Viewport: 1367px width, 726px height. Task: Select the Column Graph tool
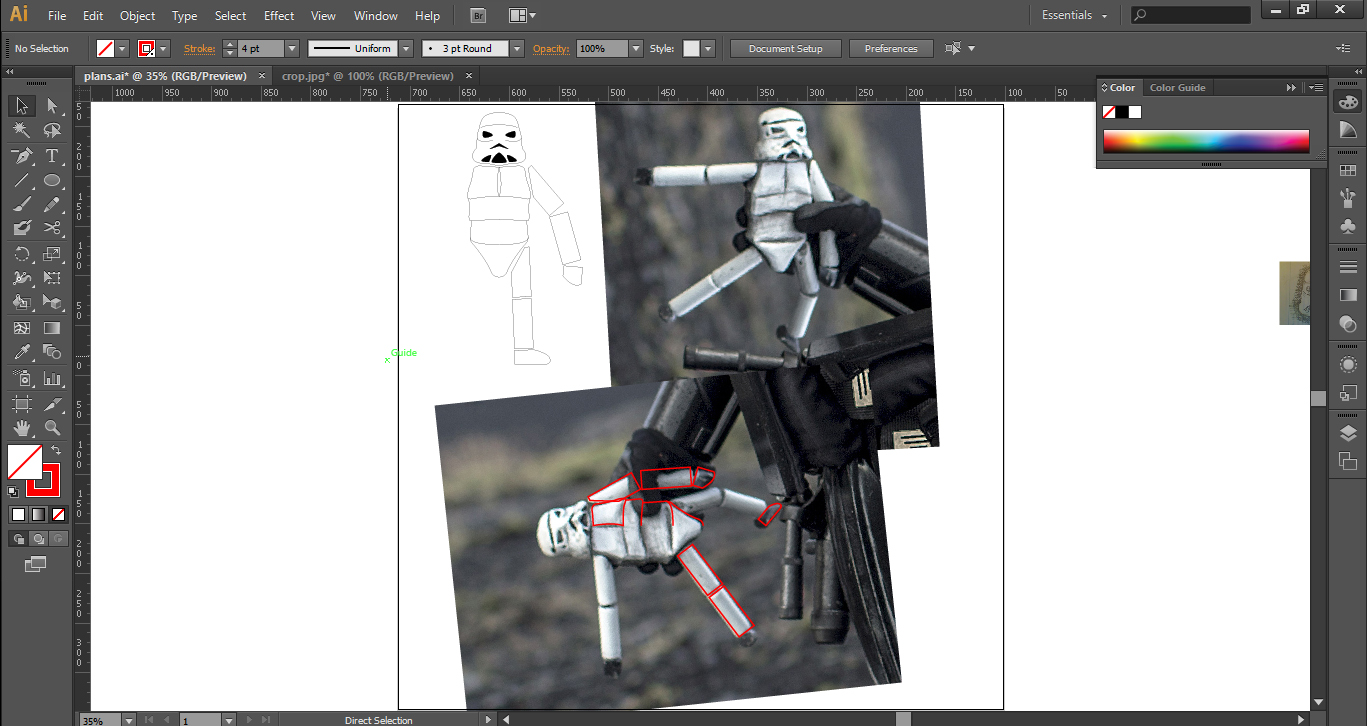[x=52, y=379]
